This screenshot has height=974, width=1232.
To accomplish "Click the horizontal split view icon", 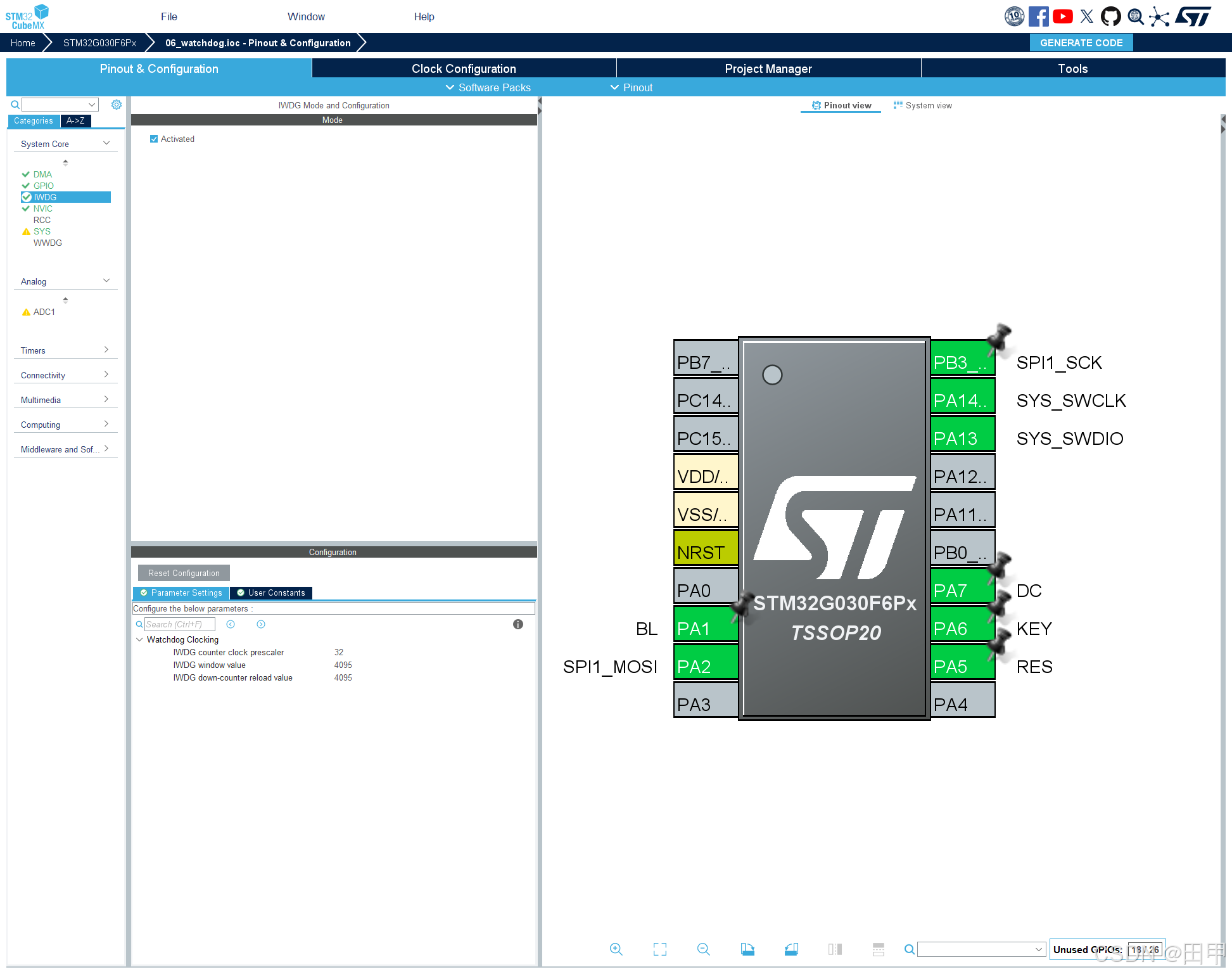I will click(879, 949).
